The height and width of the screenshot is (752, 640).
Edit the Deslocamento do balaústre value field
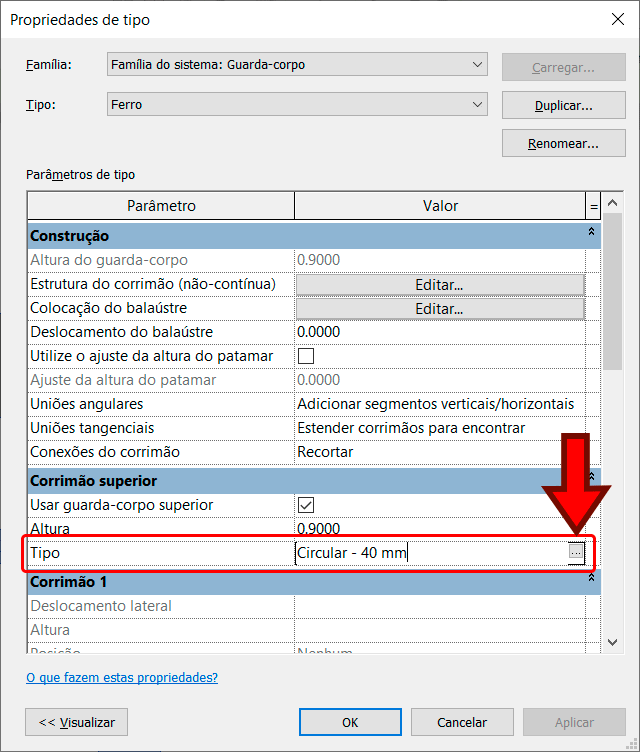439,332
